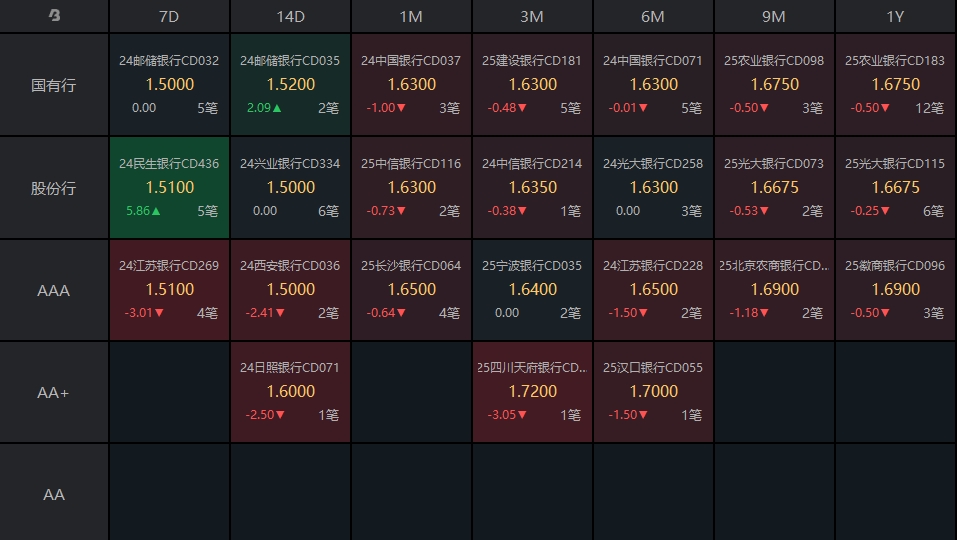Viewport: 957px width, 540px height.
Task: Open the 25宁波银行CD035 cell
Action: [532, 290]
